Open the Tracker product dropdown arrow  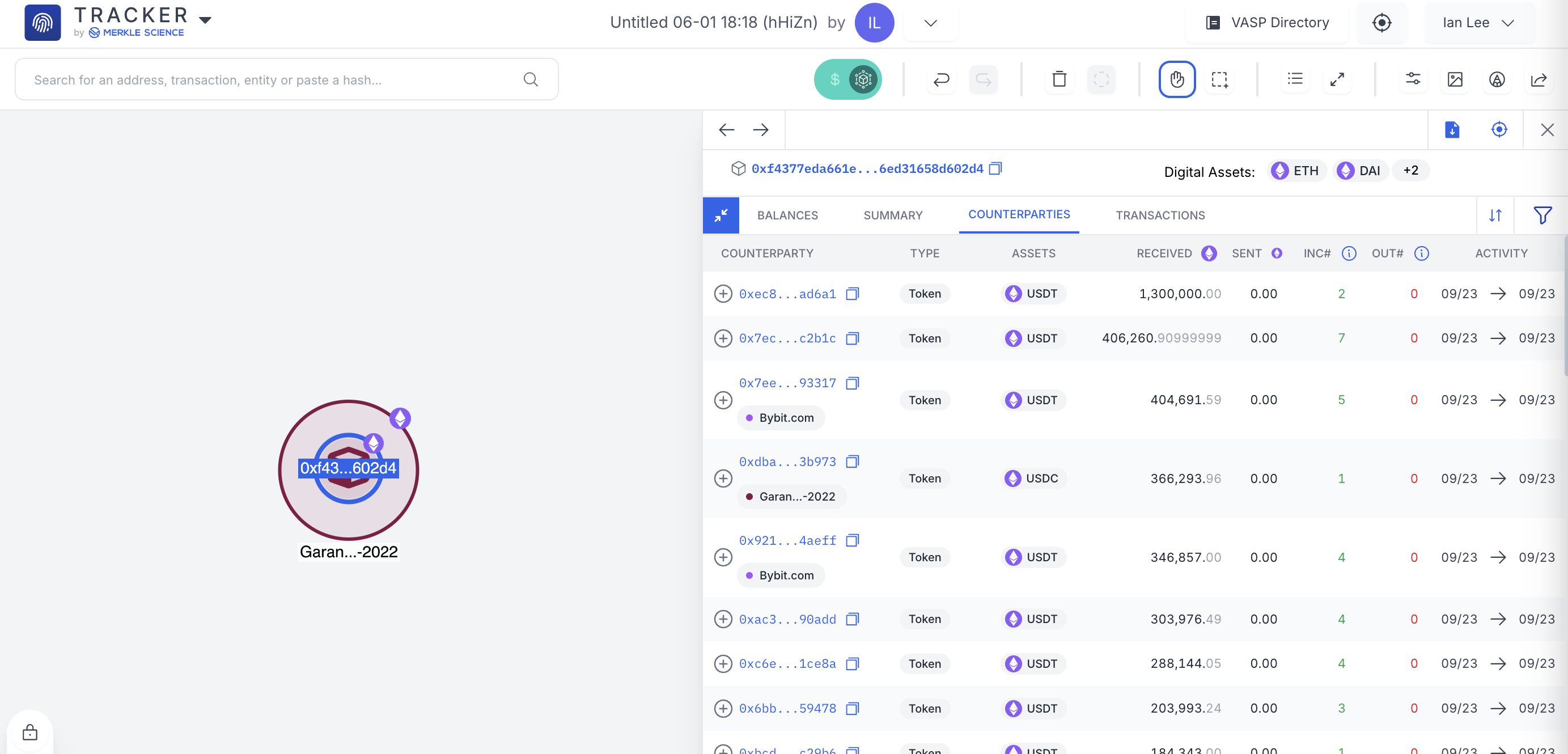click(206, 20)
